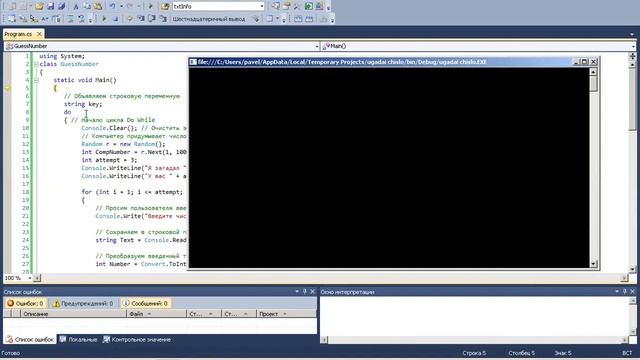Click the "Строка 5" status bar entry

pyautogui.click(x=474, y=353)
